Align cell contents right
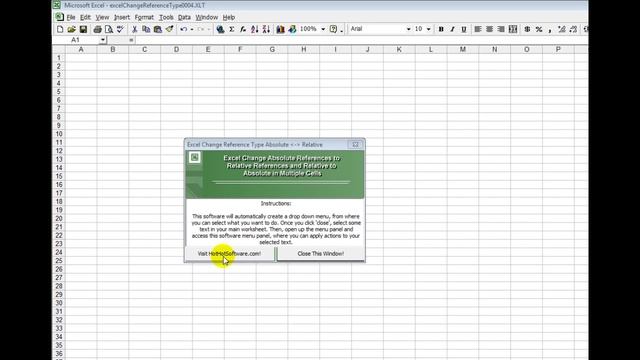 pos(501,29)
